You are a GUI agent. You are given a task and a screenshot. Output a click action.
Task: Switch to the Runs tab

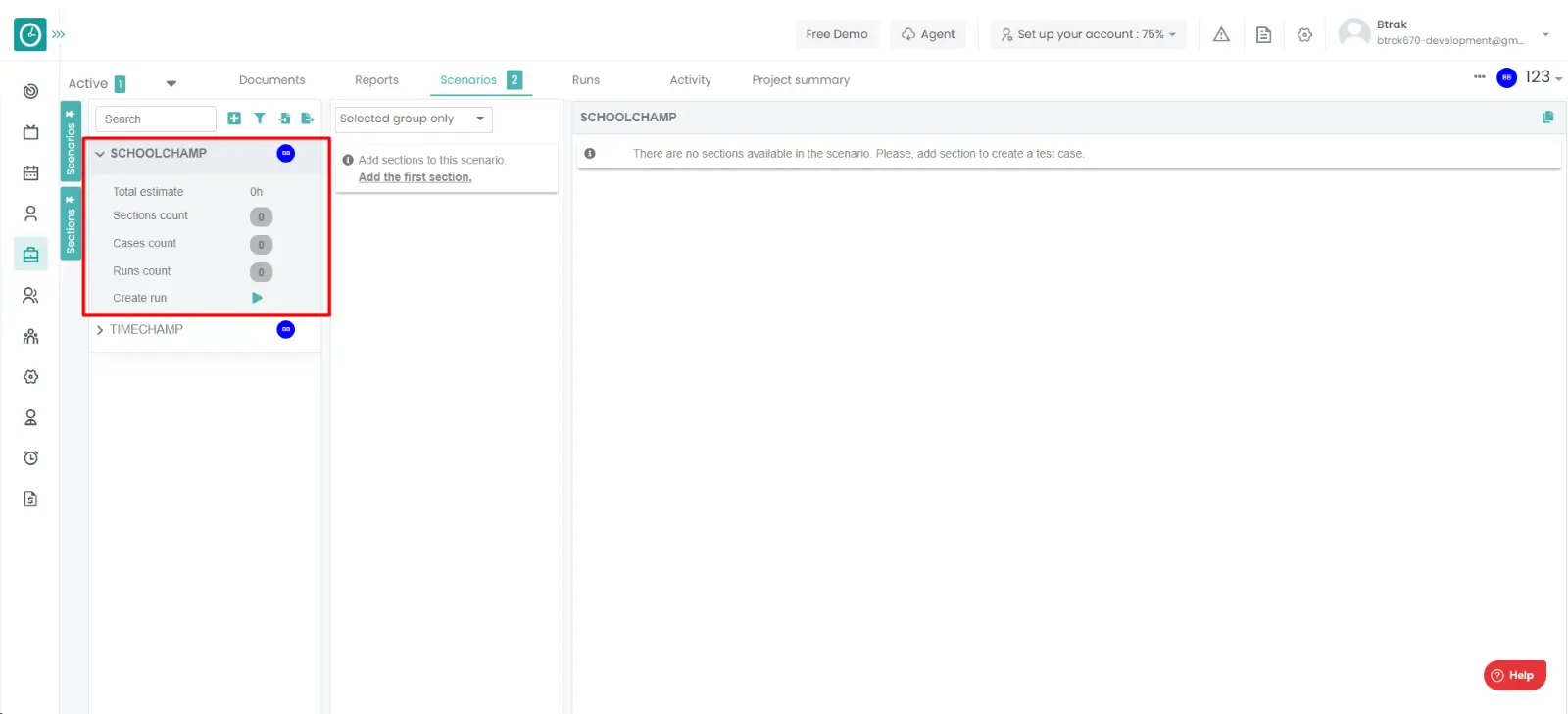[x=585, y=80]
